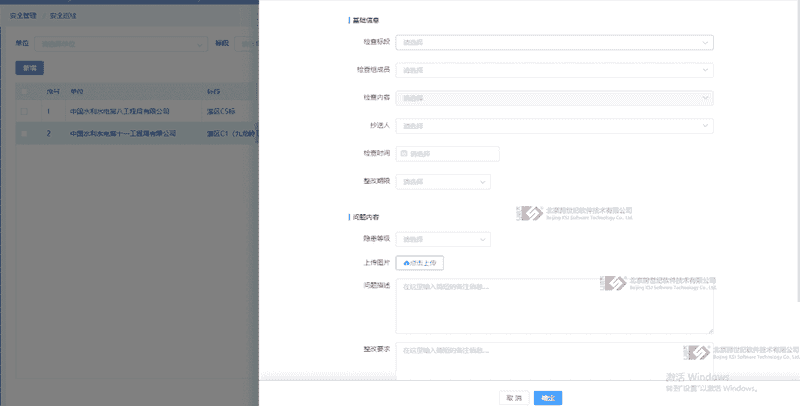Click 中国水利水电第八工程局有限公司 cell
The width and height of the screenshot is (800, 406).
(120, 111)
